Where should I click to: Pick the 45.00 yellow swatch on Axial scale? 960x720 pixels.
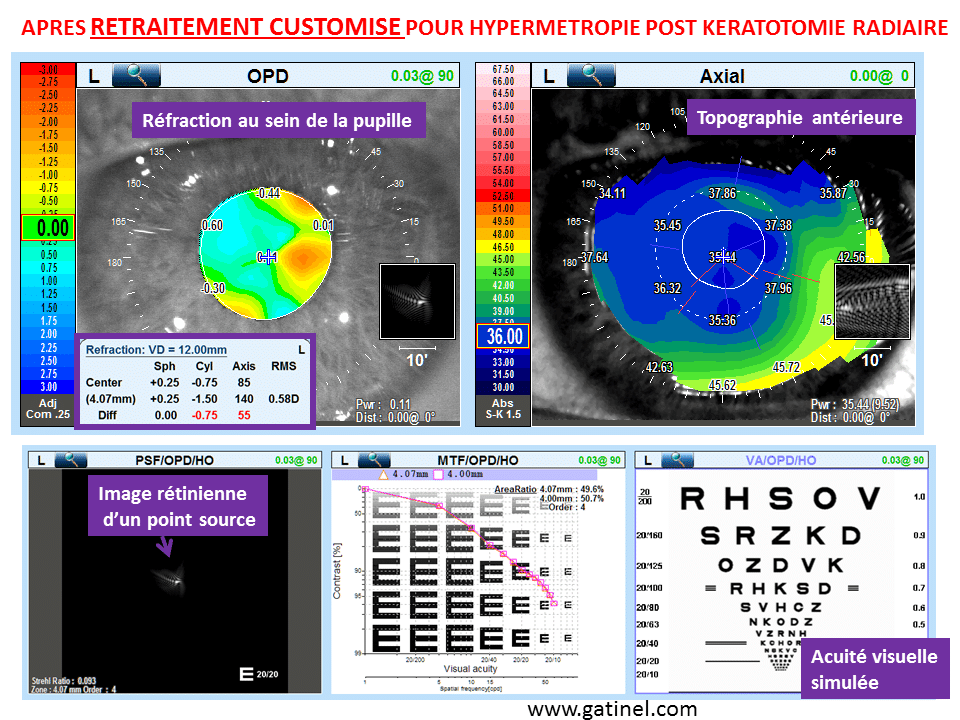pos(503,260)
